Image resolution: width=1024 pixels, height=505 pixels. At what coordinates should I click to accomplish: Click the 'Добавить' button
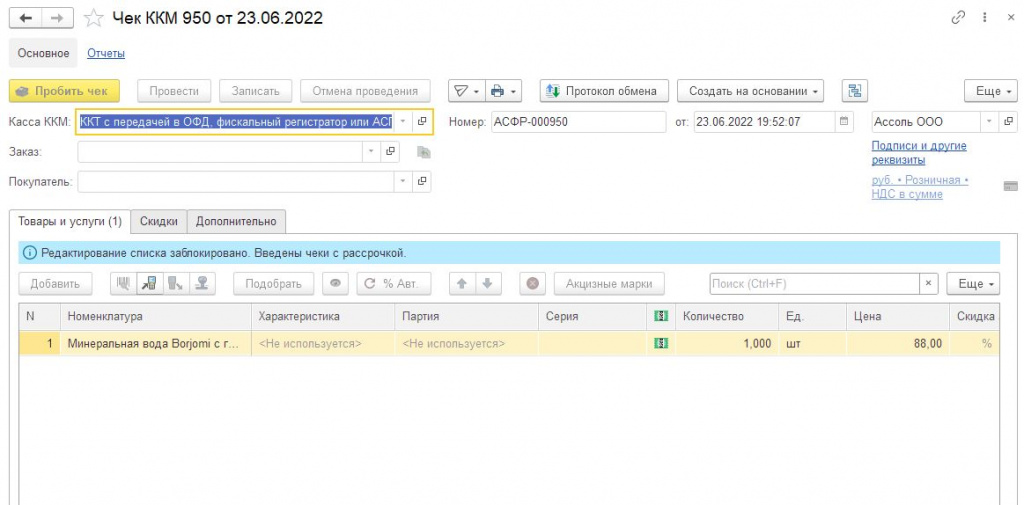tap(55, 284)
